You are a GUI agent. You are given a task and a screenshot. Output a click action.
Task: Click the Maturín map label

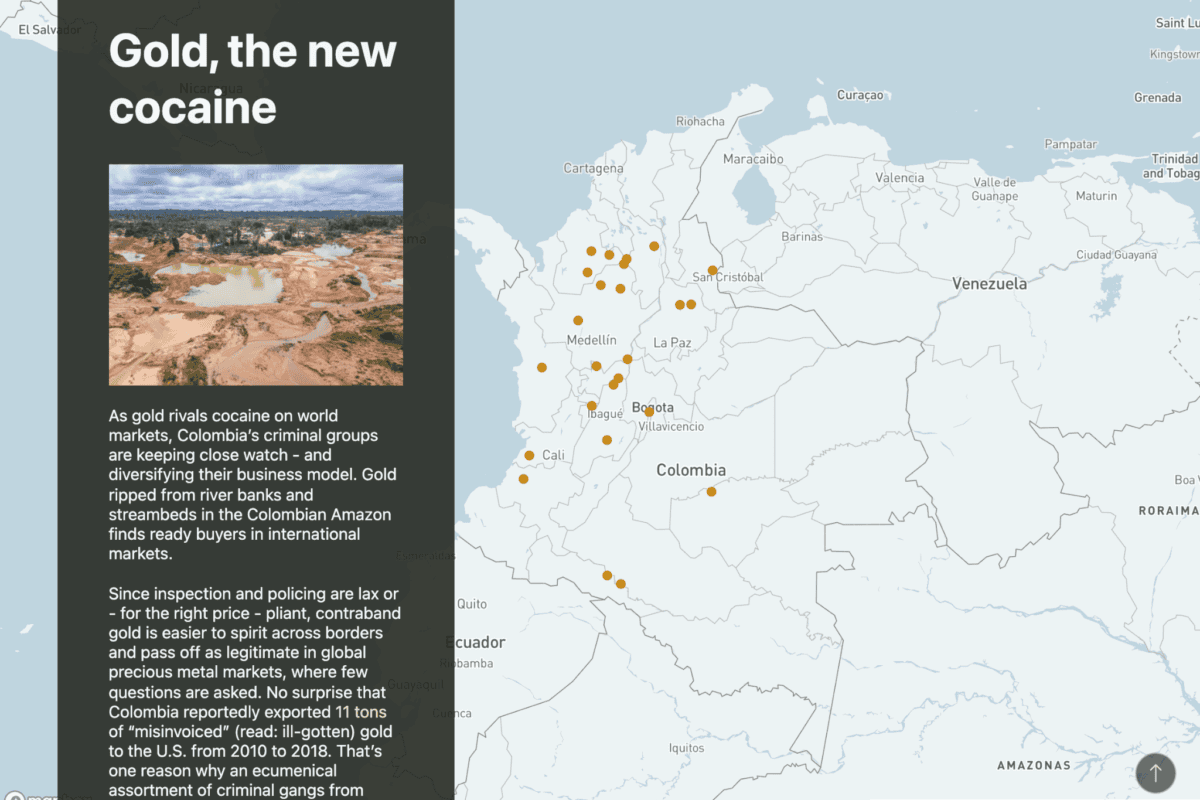pos(1097,196)
